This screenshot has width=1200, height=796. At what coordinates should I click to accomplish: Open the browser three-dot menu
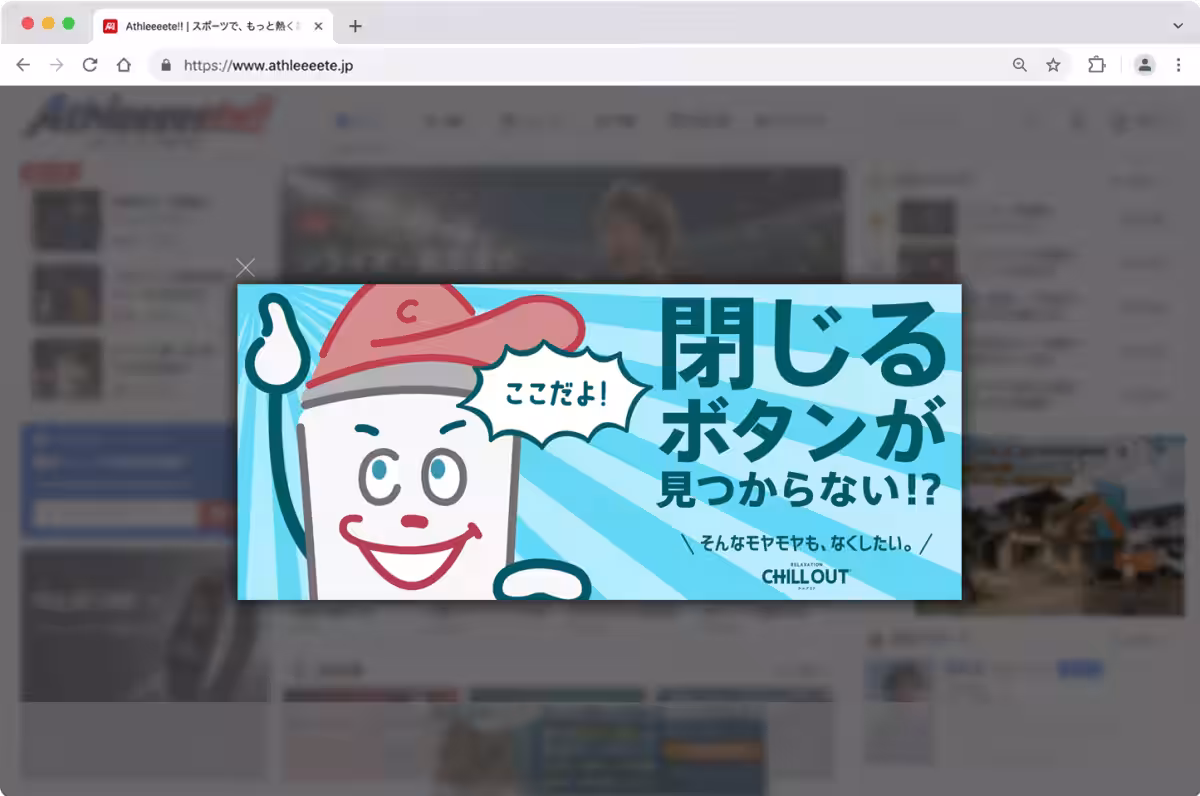(1179, 65)
